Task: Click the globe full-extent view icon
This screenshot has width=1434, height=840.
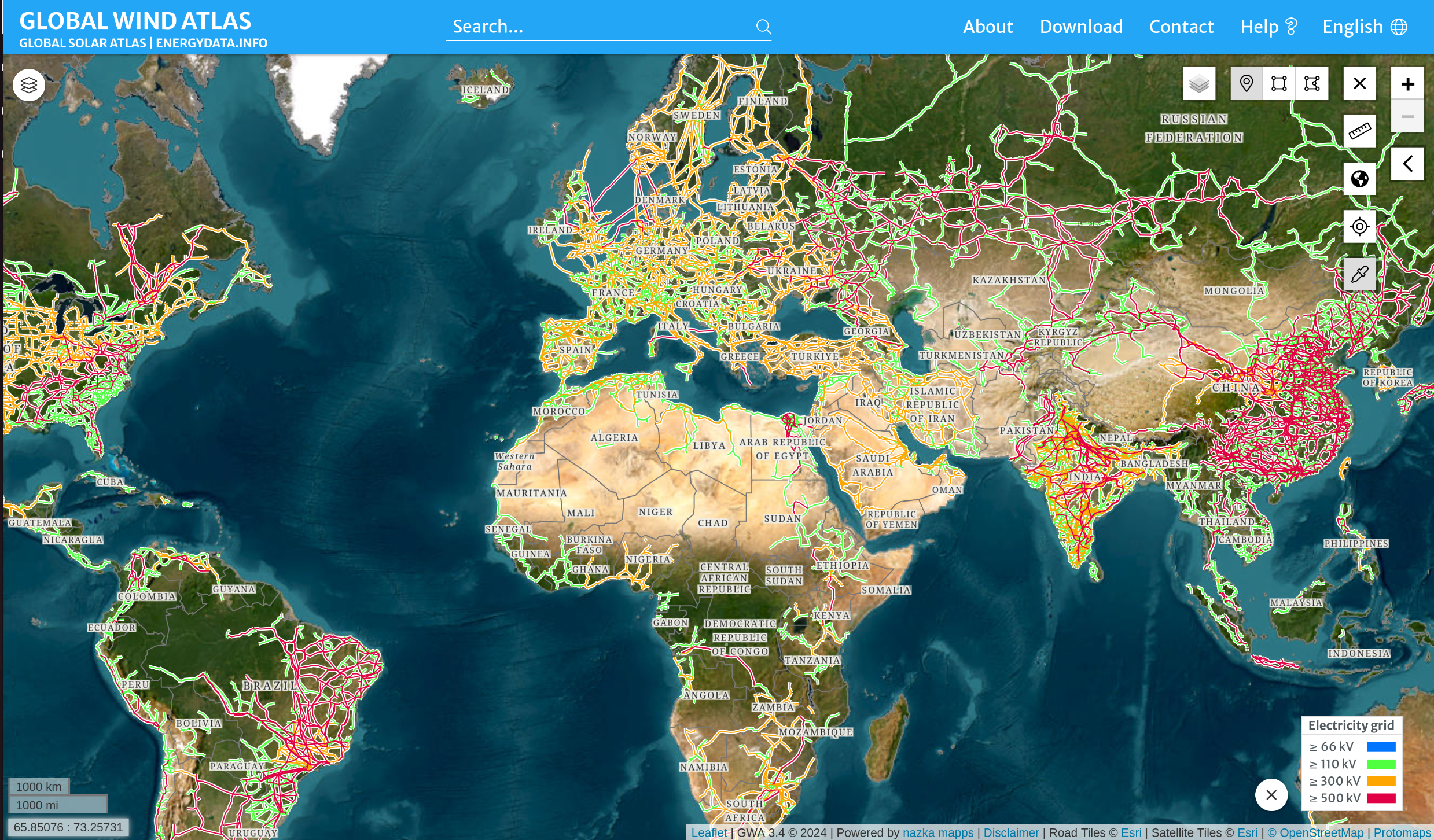Action: click(1359, 179)
